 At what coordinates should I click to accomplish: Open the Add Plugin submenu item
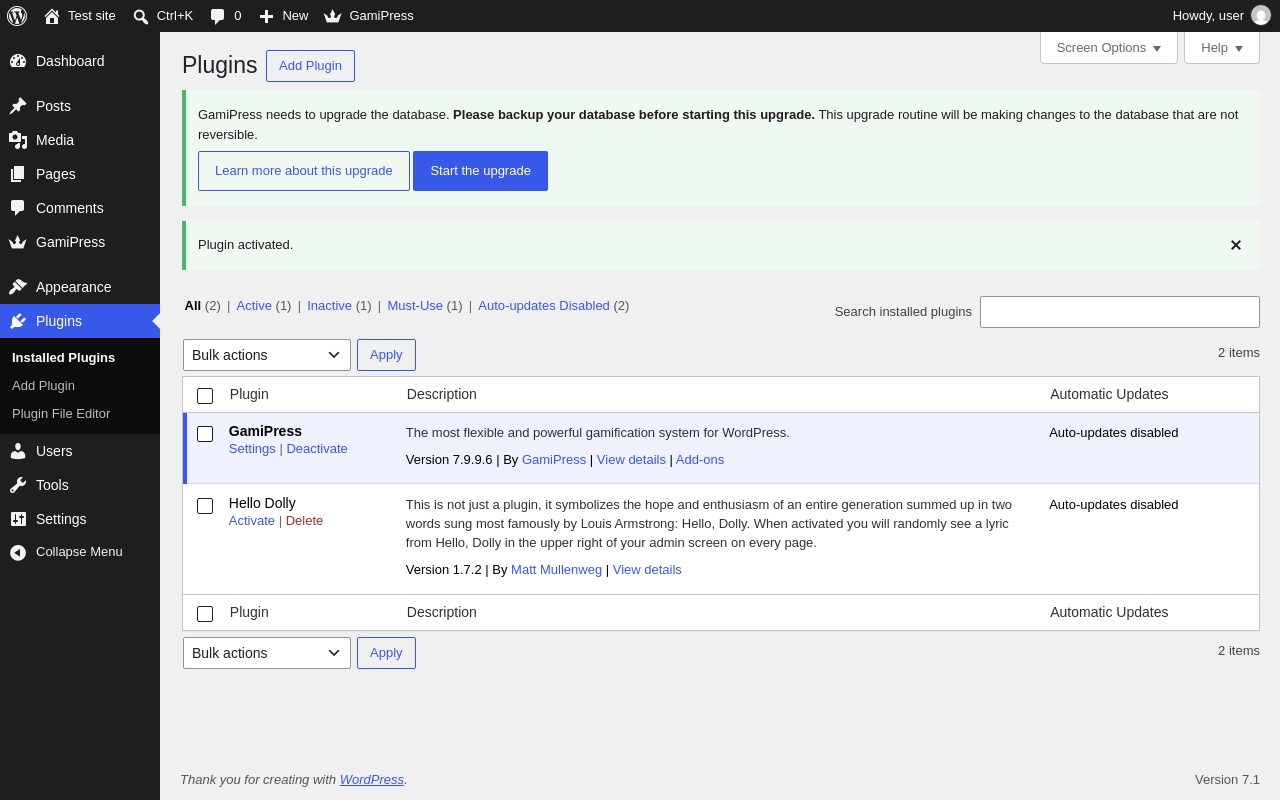click(43, 386)
